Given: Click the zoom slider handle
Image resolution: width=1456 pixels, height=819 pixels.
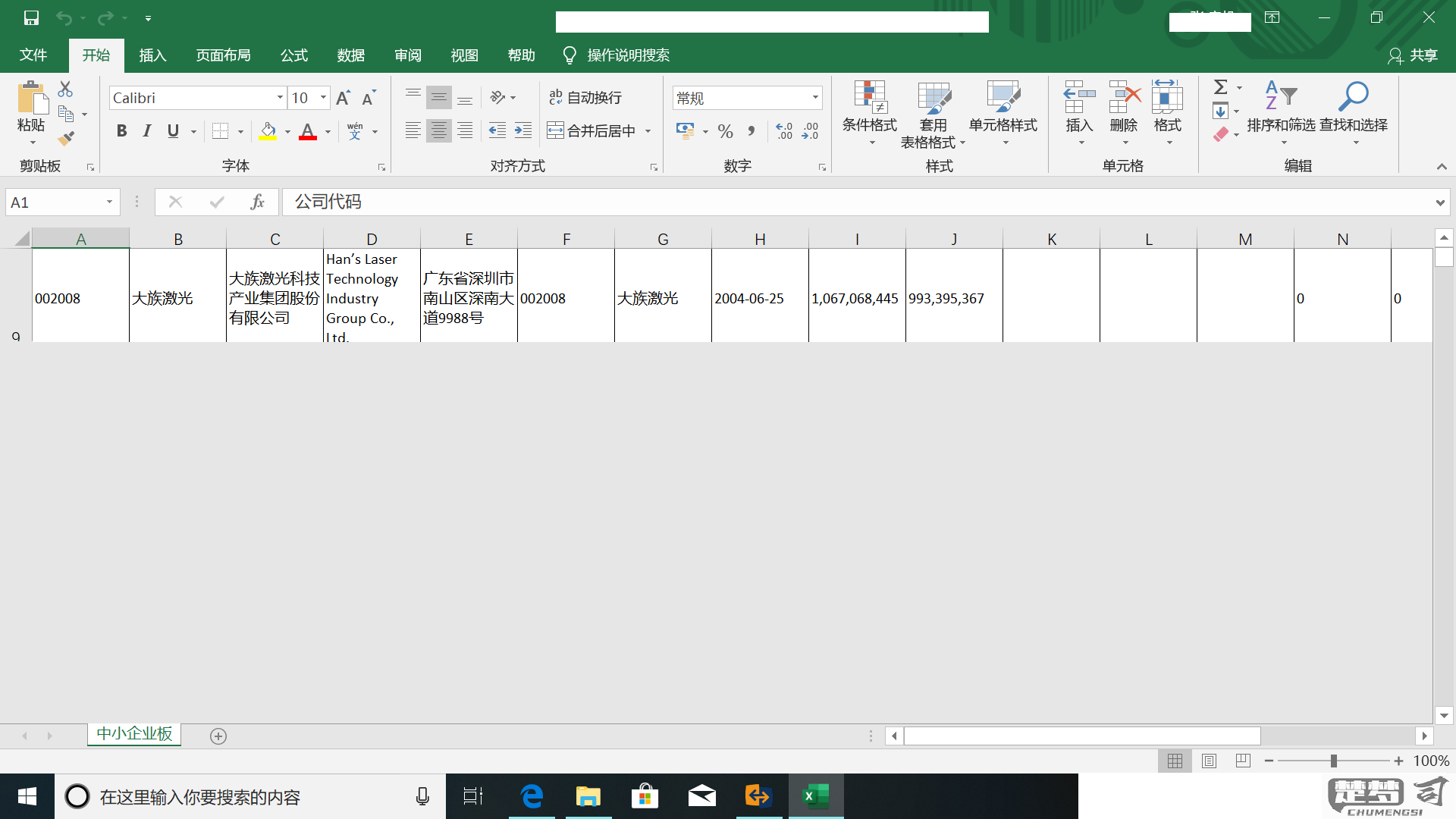Looking at the screenshot, I should tap(1333, 761).
